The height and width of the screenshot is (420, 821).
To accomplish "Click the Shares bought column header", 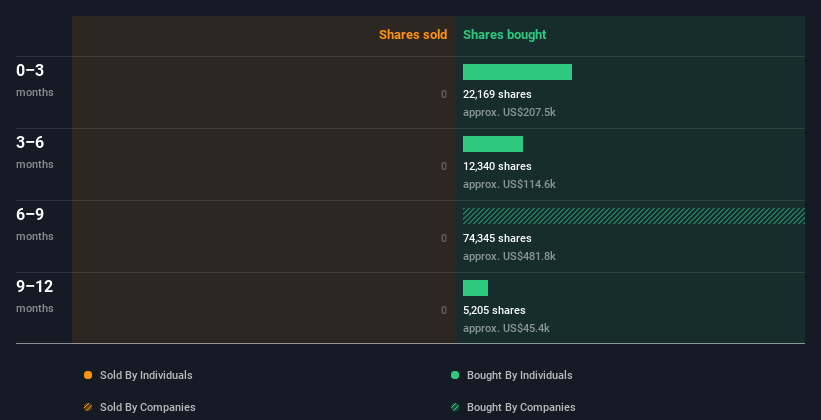I will tap(504, 35).
